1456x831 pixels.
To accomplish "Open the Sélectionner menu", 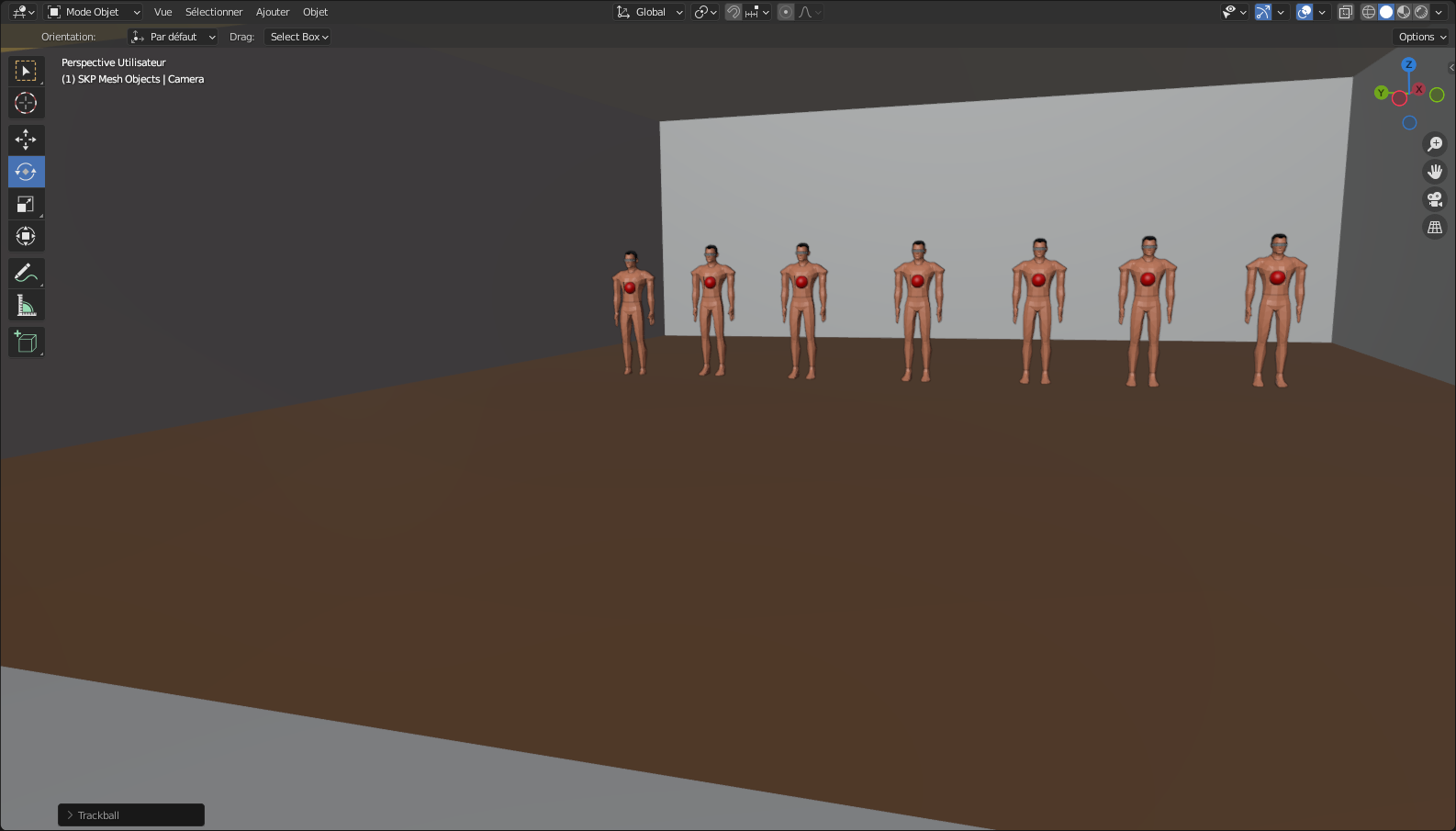I will click(214, 12).
